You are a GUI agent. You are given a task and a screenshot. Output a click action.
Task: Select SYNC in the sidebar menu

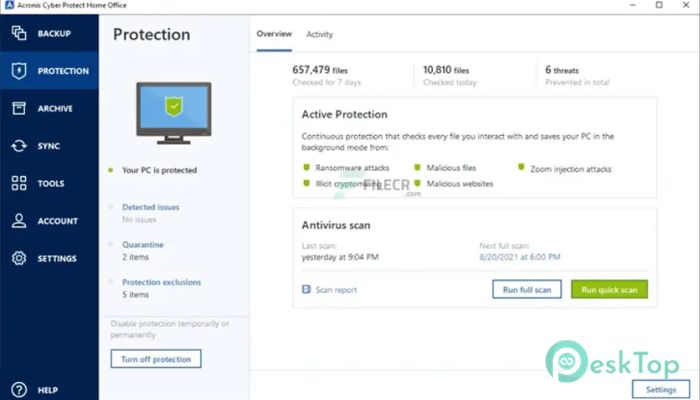pos(49,146)
